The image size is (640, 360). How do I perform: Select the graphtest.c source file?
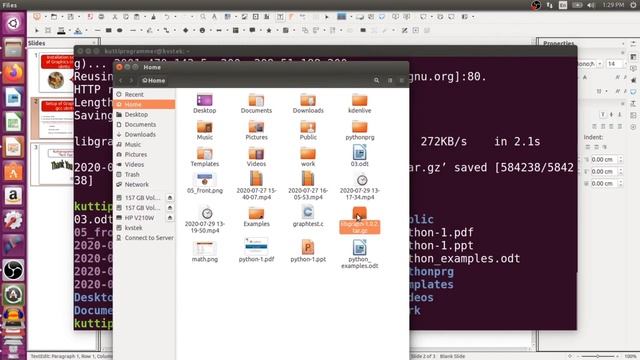pyautogui.click(x=308, y=216)
